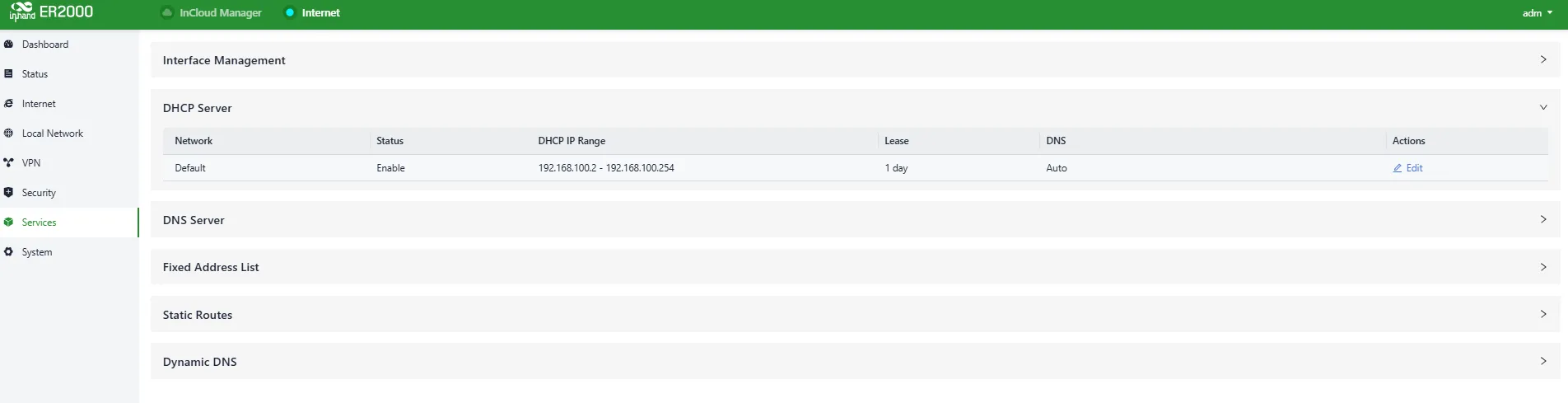Click the Local Network globe icon
The height and width of the screenshot is (403, 1568).
[x=8, y=134]
